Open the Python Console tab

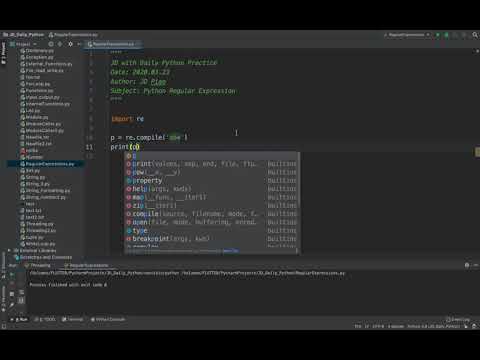tap(108, 319)
